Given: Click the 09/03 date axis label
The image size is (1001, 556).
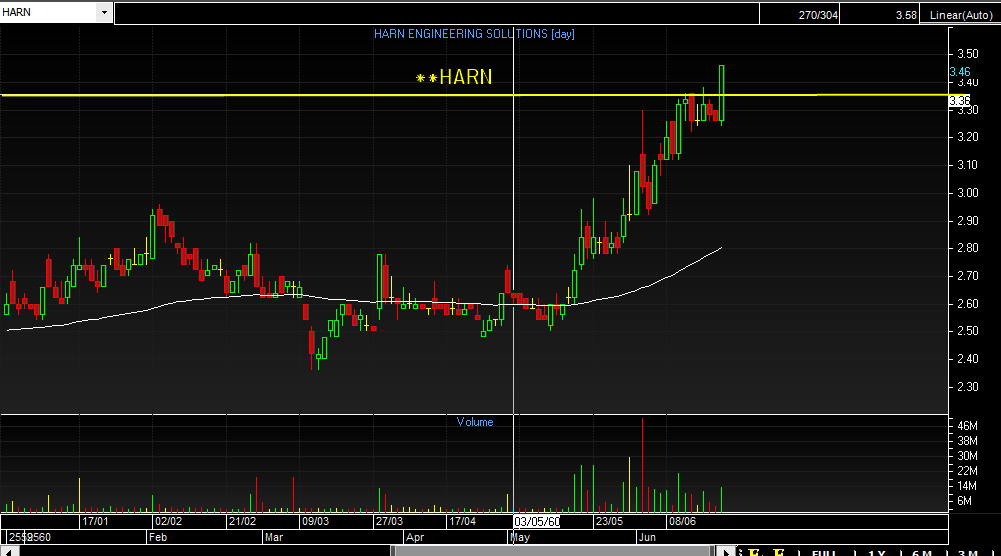Looking at the screenshot, I should [315, 522].
